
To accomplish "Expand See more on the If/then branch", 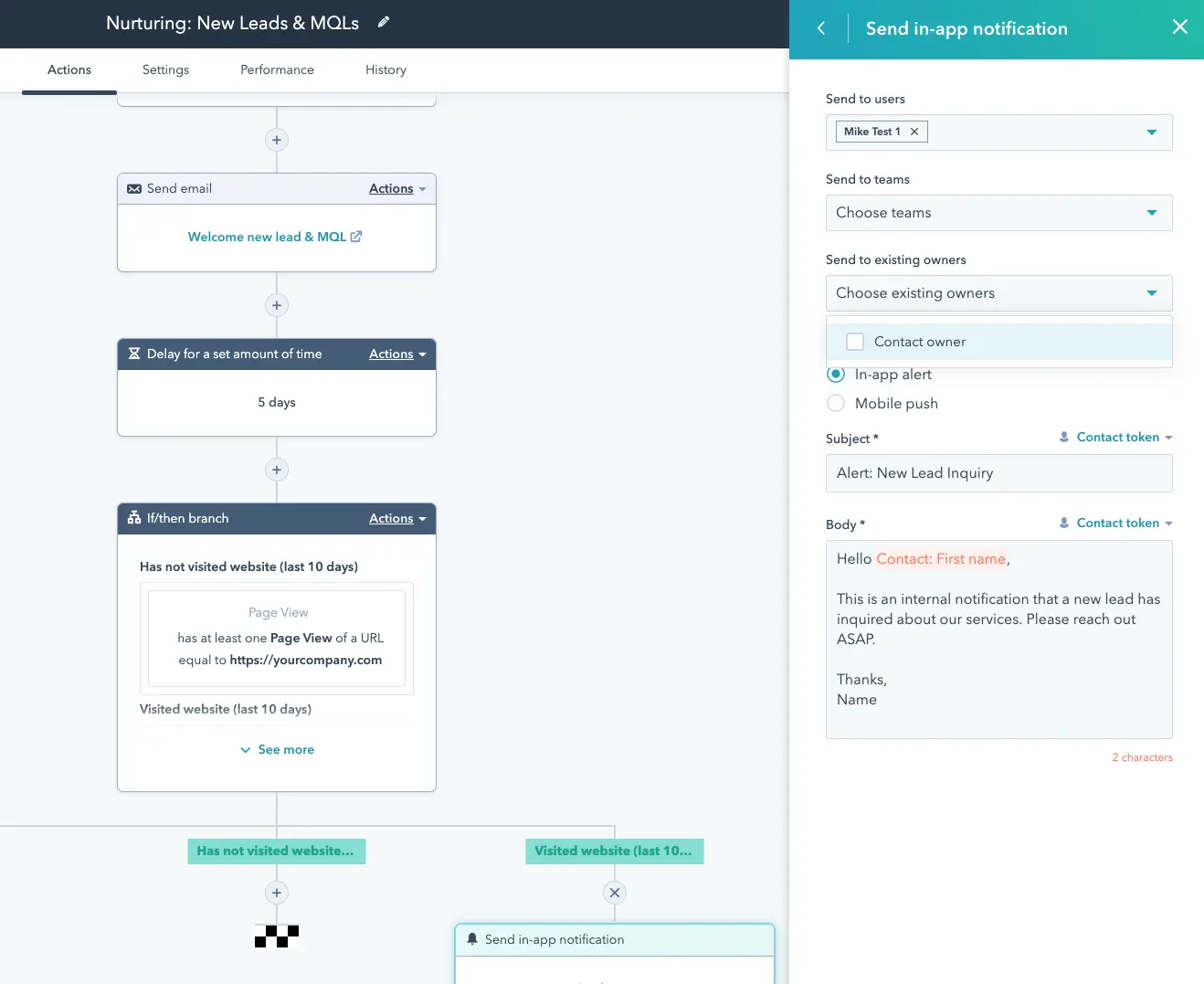I will [276, 748].
